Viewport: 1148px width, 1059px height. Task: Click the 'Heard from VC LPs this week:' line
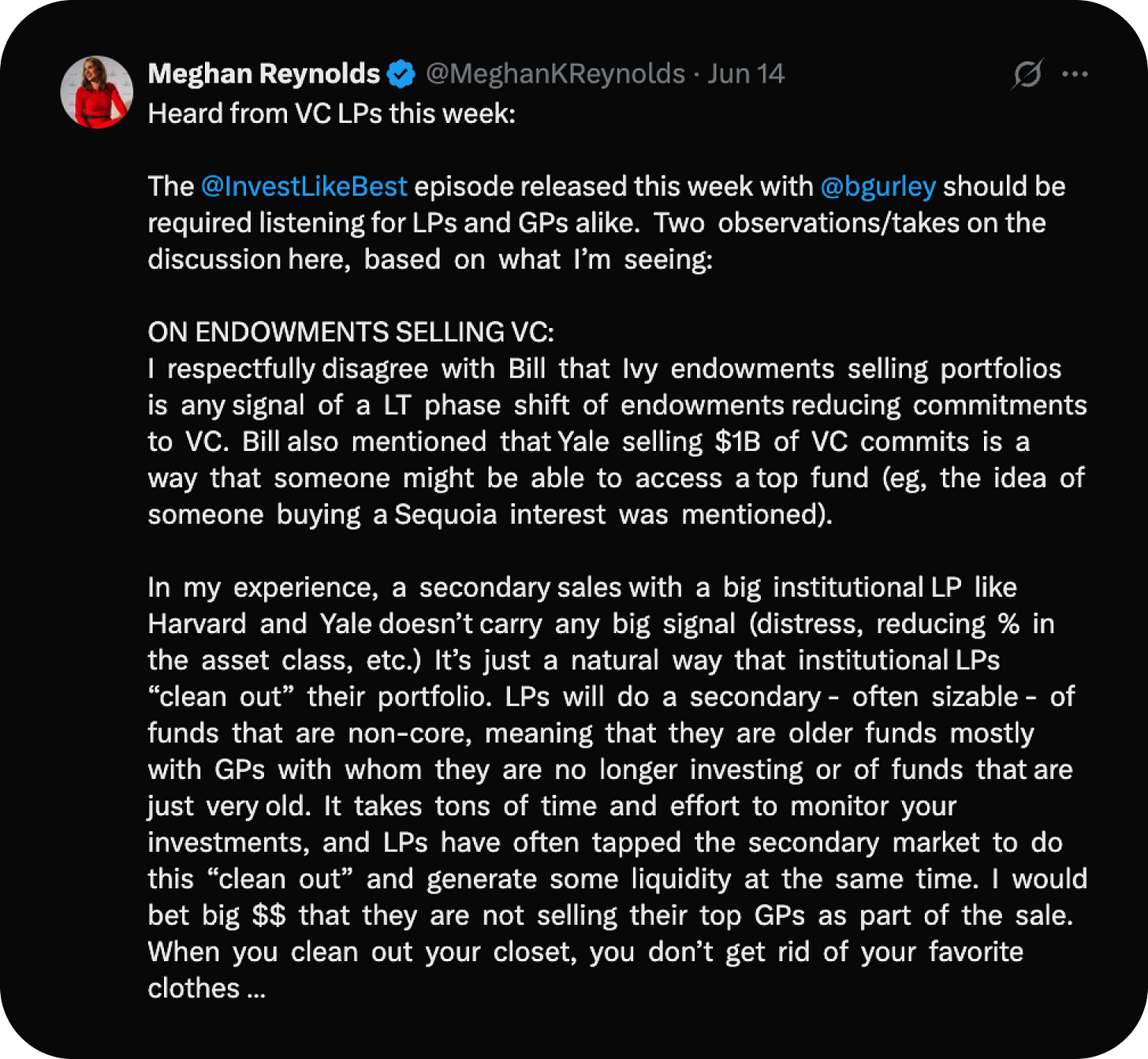click(332, 114)
